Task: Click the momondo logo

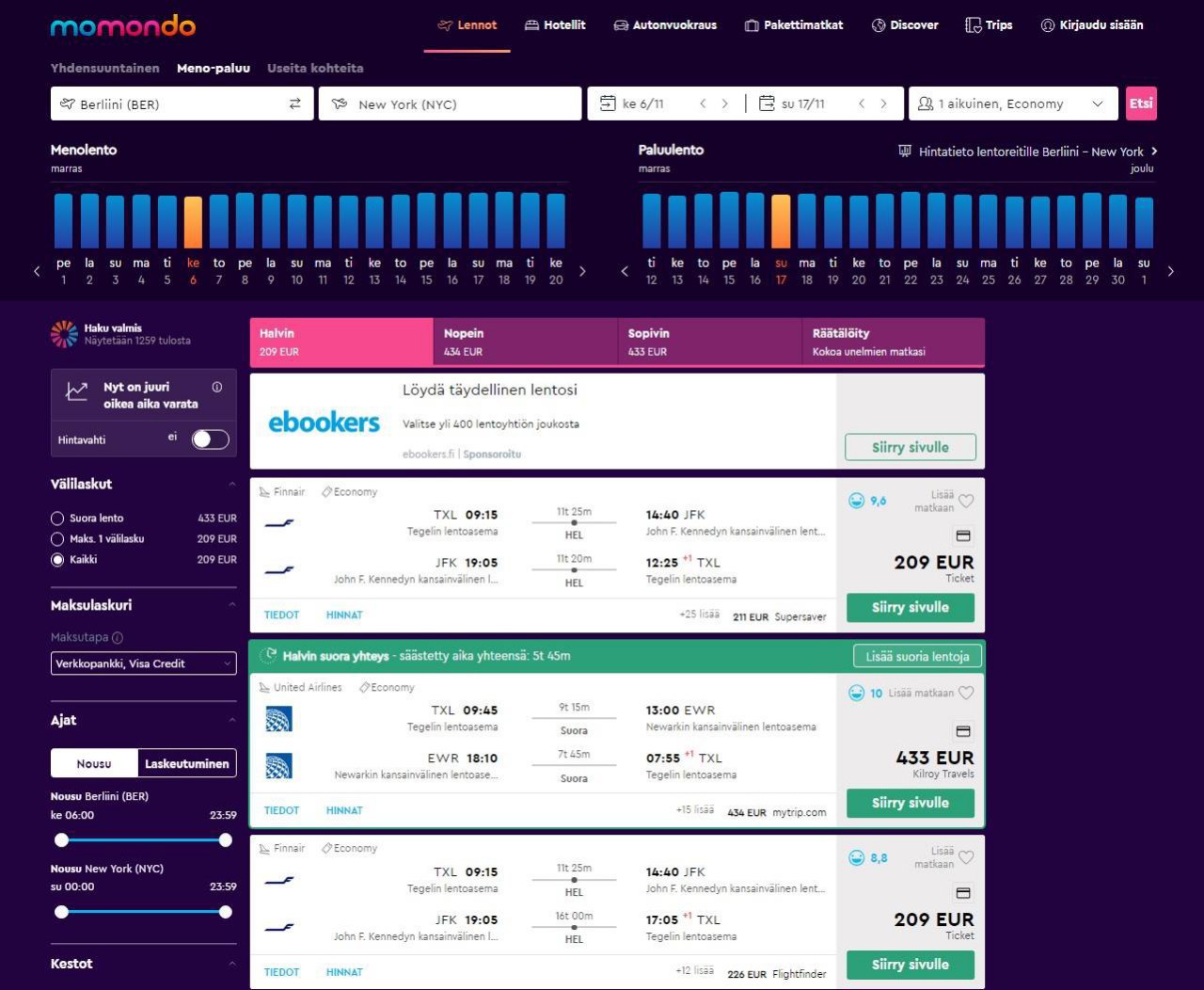Action: pos(123,25)
